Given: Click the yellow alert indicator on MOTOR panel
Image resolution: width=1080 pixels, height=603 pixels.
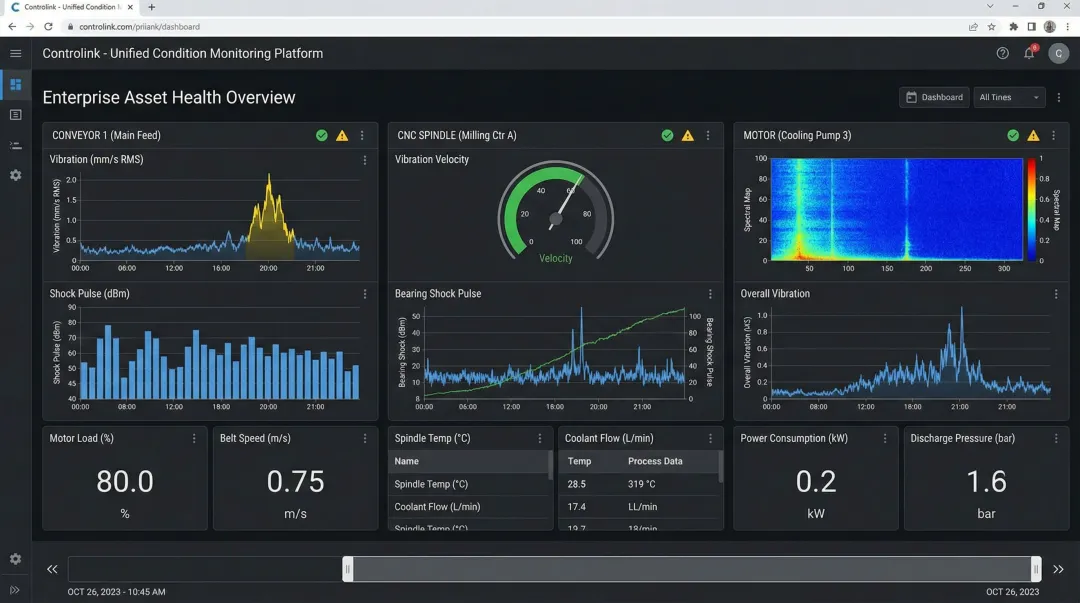Looking at the screenshot, I should [x=1033, y=135].
